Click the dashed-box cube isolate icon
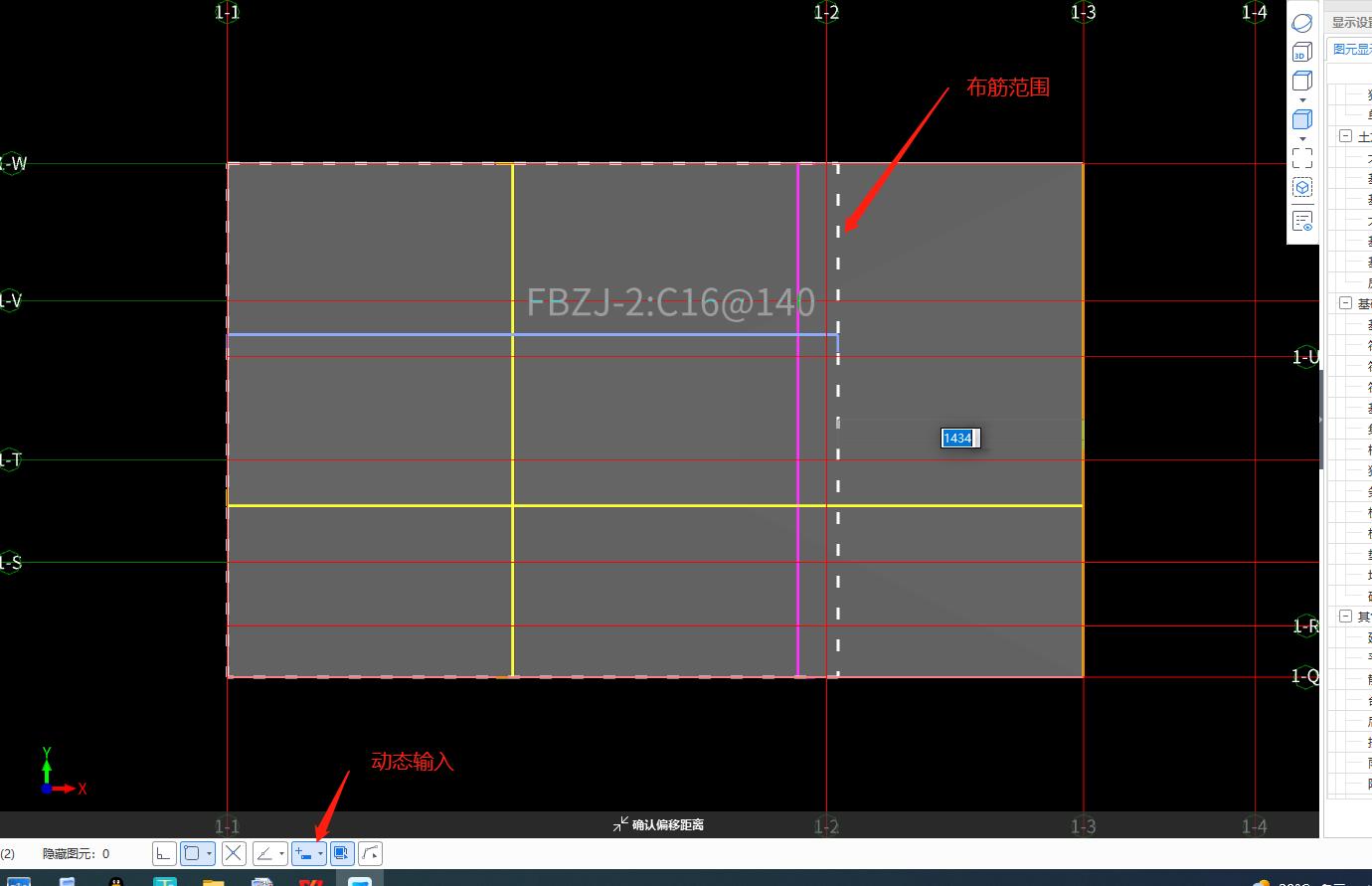The width and height of the screenshot is (1372, 886). pyautogui.click(x=1302, y=187)
